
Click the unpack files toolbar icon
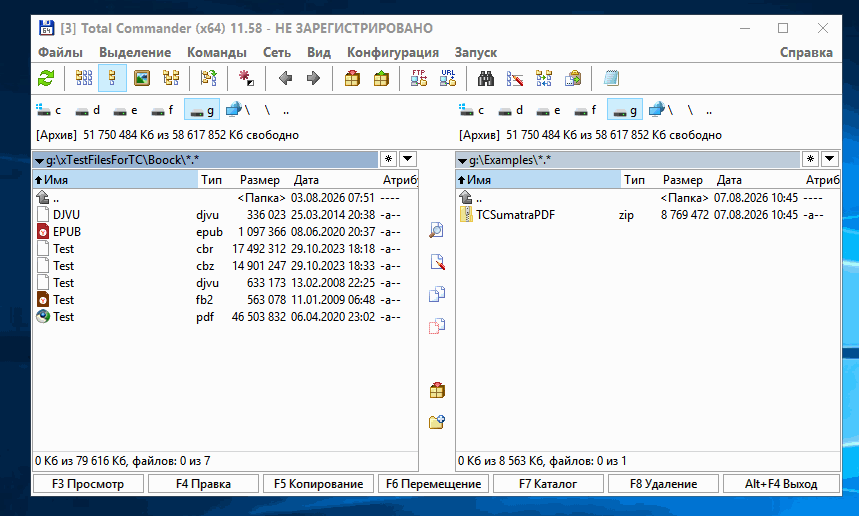click(x=381, y=78)
